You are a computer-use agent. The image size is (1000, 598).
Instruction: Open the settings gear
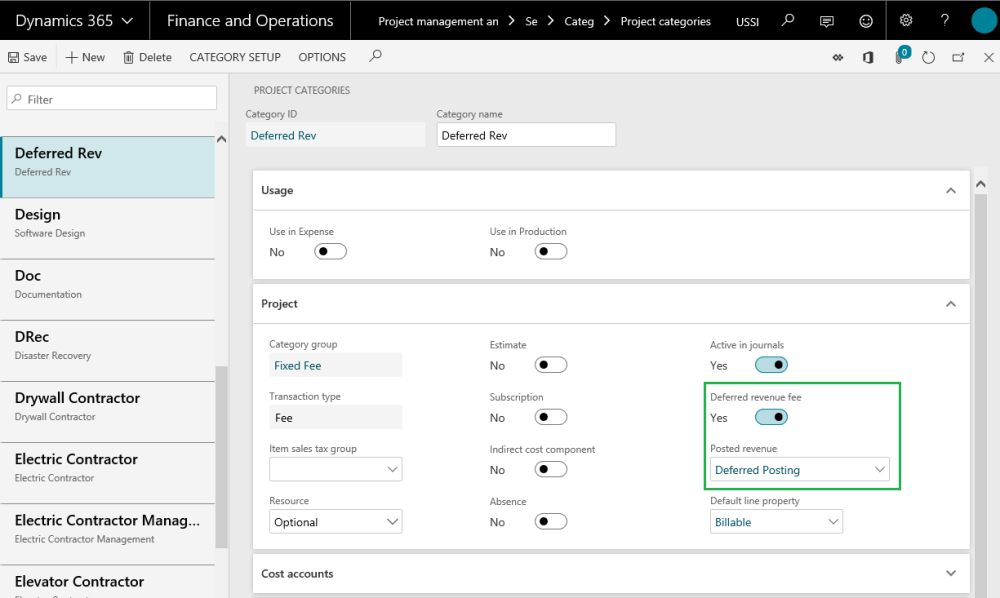click(x=906, y=21)
